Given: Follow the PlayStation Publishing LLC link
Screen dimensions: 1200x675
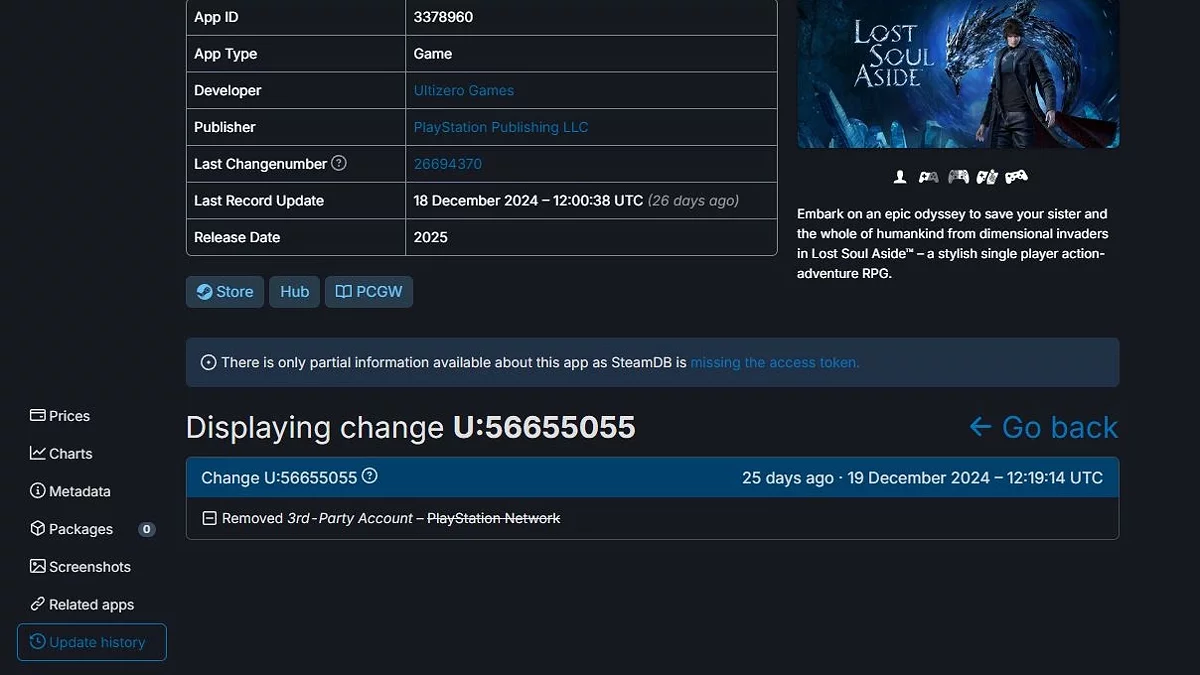Looking at the screenshot, I should [x=501, y=127].
